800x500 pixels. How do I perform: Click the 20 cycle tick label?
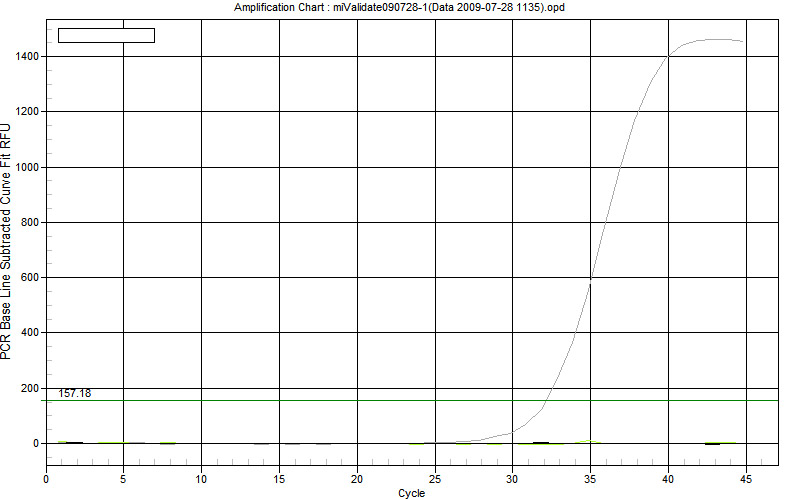(357, 479)
